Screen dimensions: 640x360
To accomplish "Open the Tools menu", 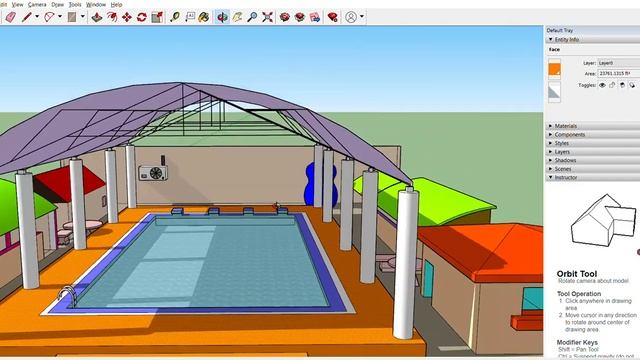I will [x=75, y=4].
